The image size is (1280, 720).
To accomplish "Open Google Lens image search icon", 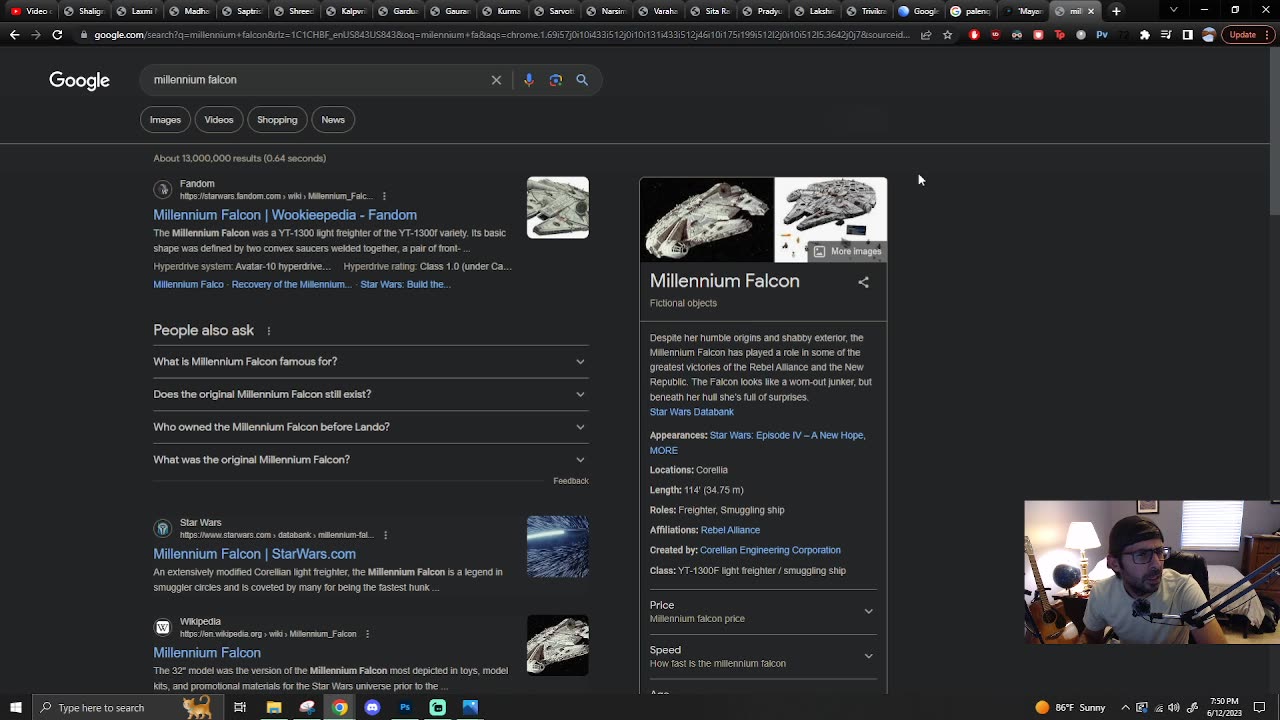I will pos(556,80).
